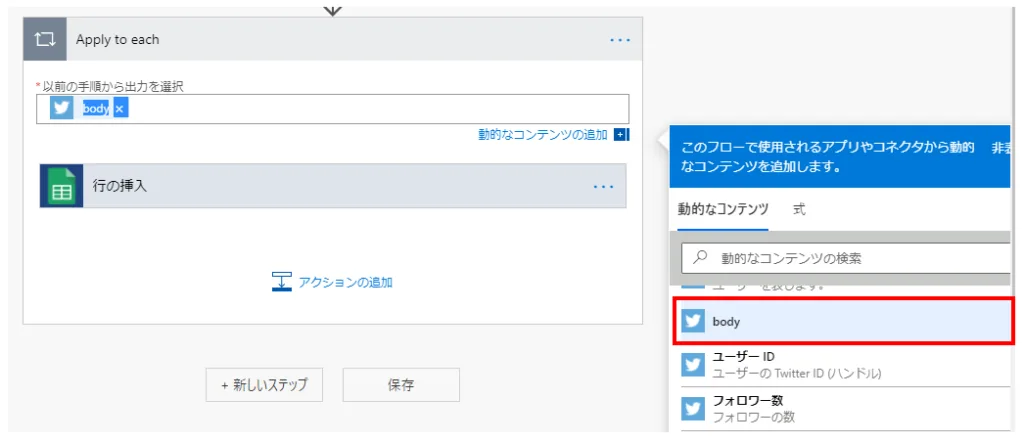Select the フォロワー数 dynamic content
The height and width of the screenshot is (443, 1024).
(x=846, y=408)
